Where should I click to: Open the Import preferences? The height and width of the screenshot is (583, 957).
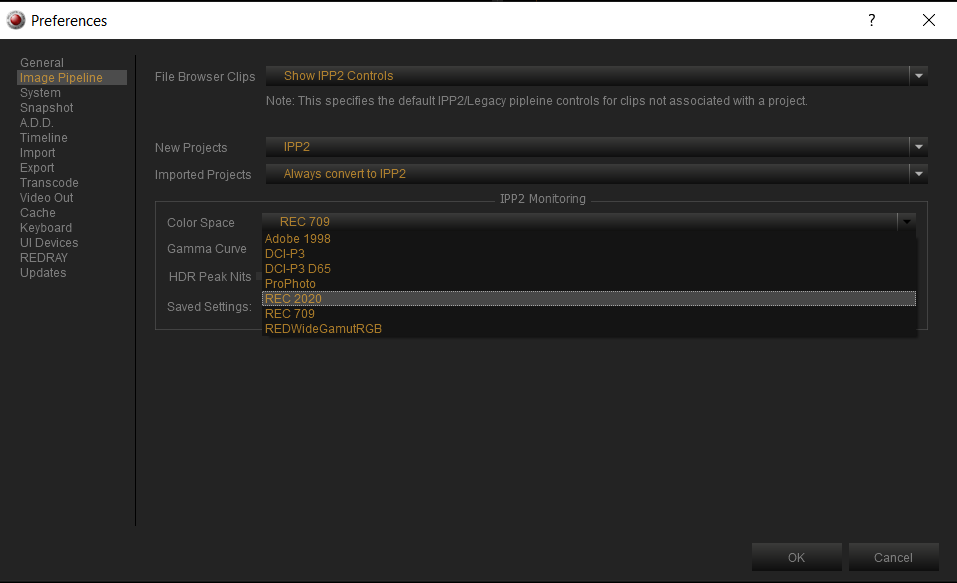click(x=37, y=153)
